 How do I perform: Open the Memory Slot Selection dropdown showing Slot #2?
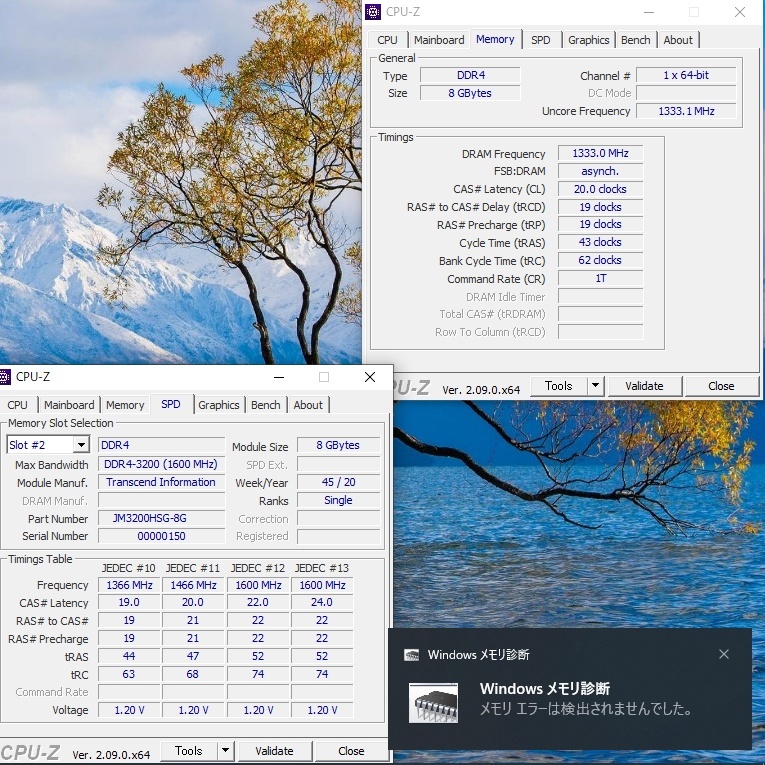(48, 445)
